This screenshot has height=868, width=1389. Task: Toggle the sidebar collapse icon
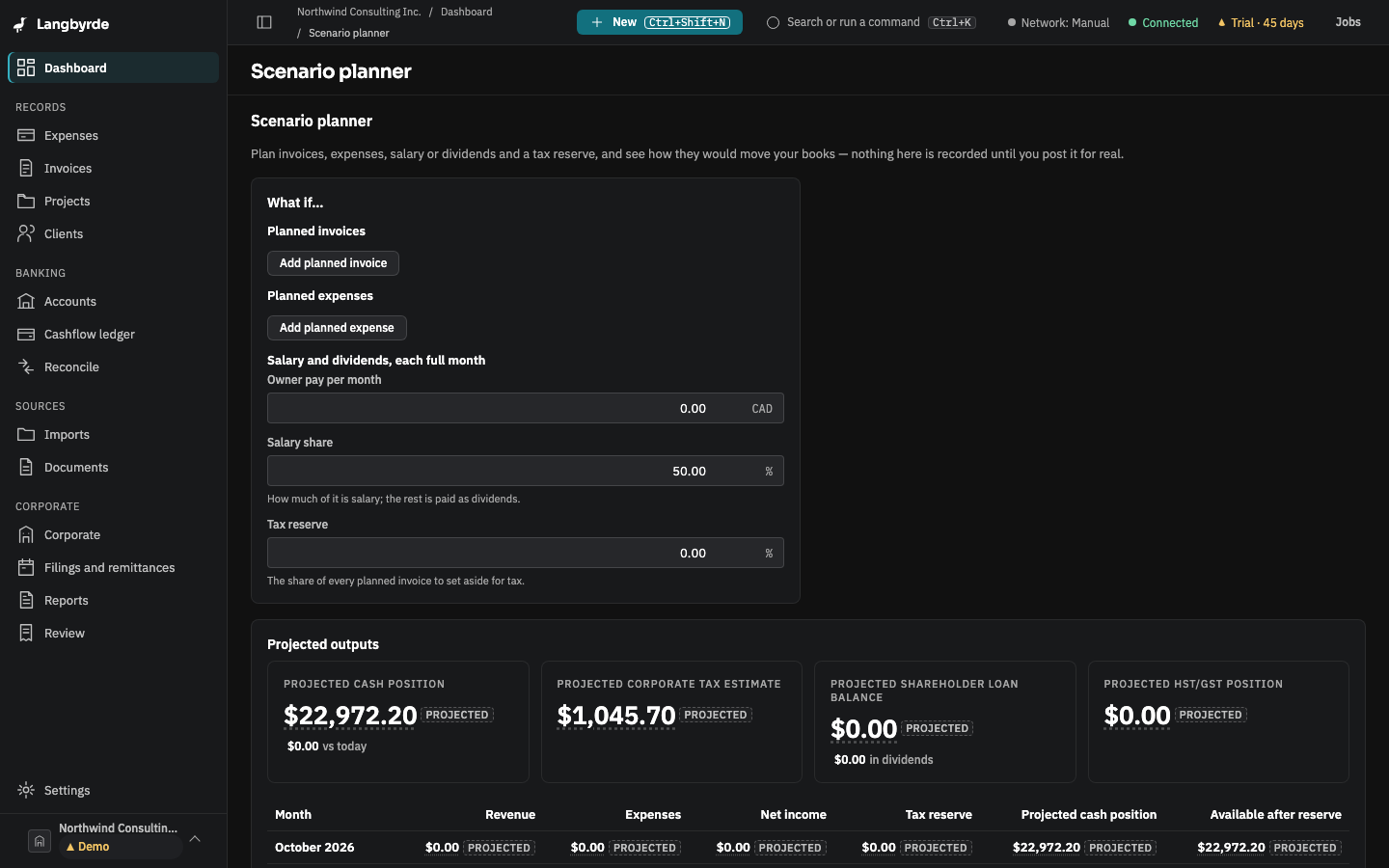coord(264,22)
